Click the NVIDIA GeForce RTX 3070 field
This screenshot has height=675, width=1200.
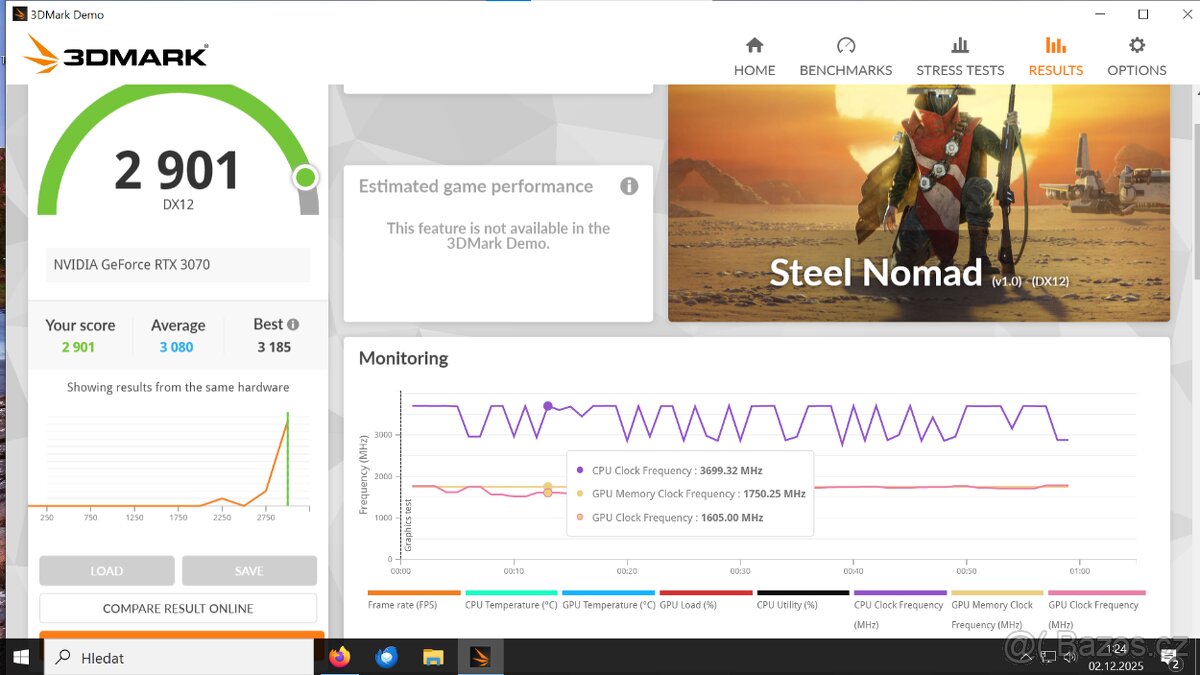pos(178,265)
